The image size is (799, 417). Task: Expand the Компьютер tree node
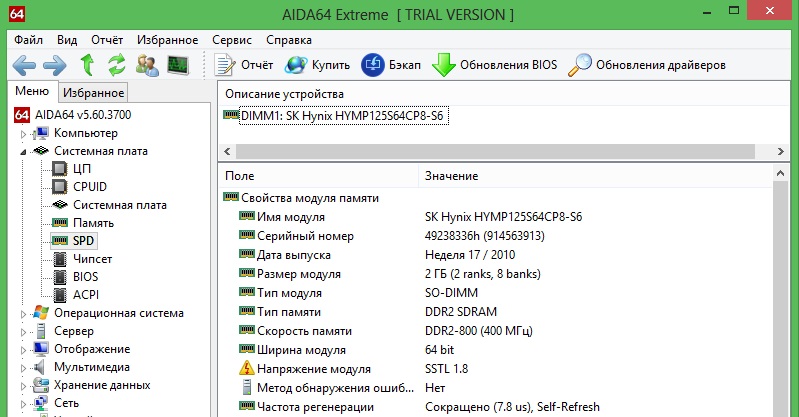coord(23,134)
